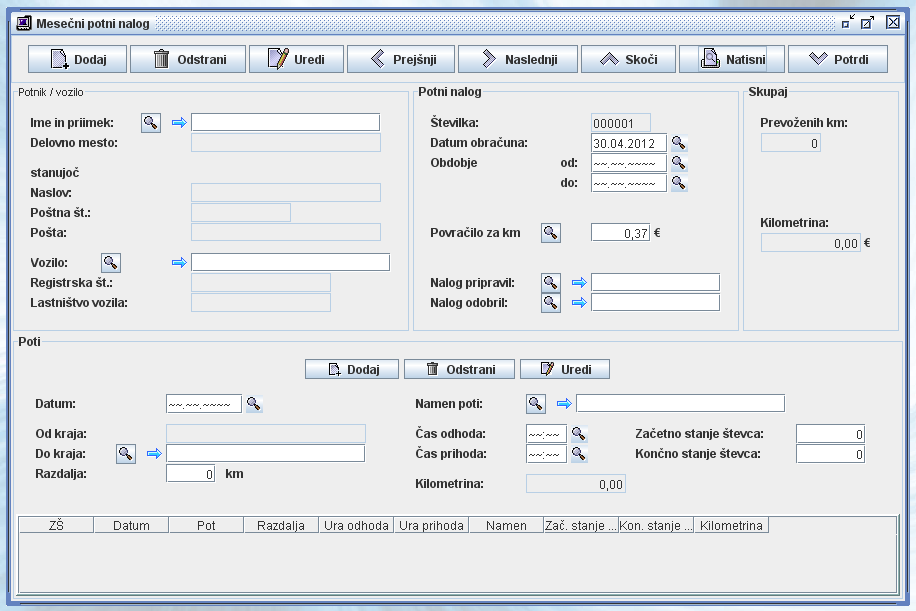Click the time picker icon for Čas prihoda
Screen dimensions: 916x611
click(578, 454)
